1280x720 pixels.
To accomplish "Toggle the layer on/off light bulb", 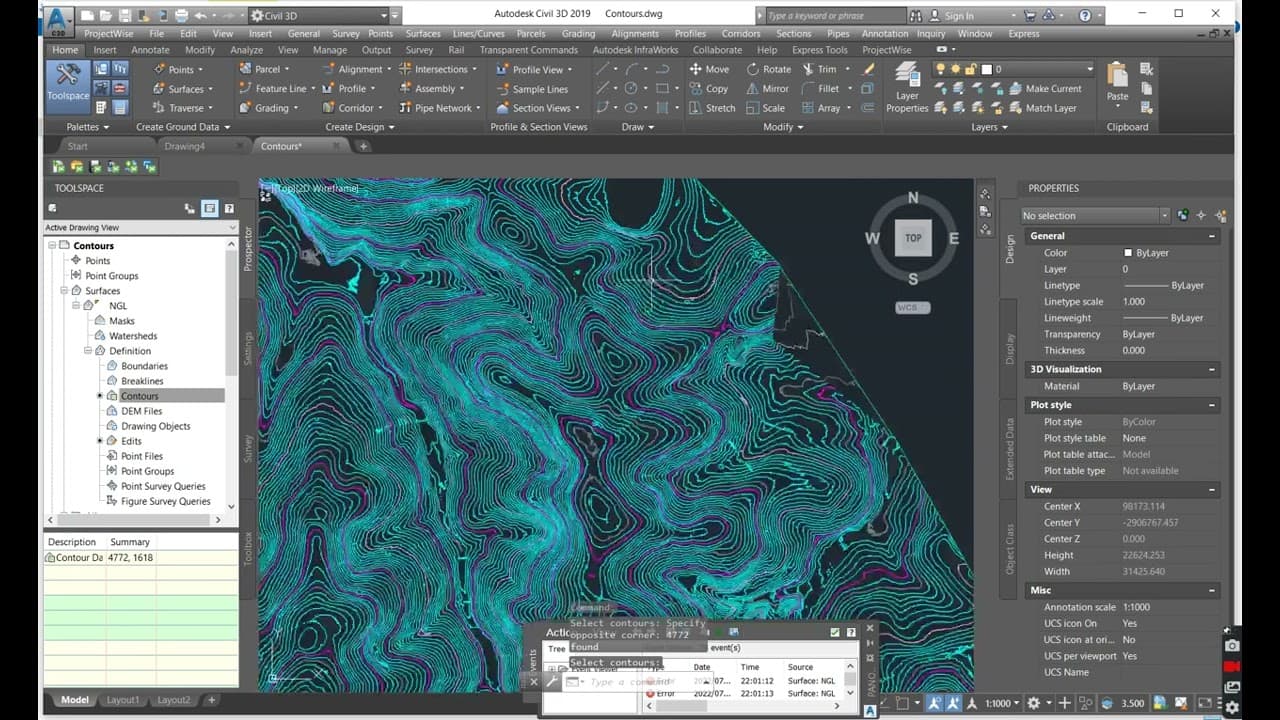I will (940, 69).
